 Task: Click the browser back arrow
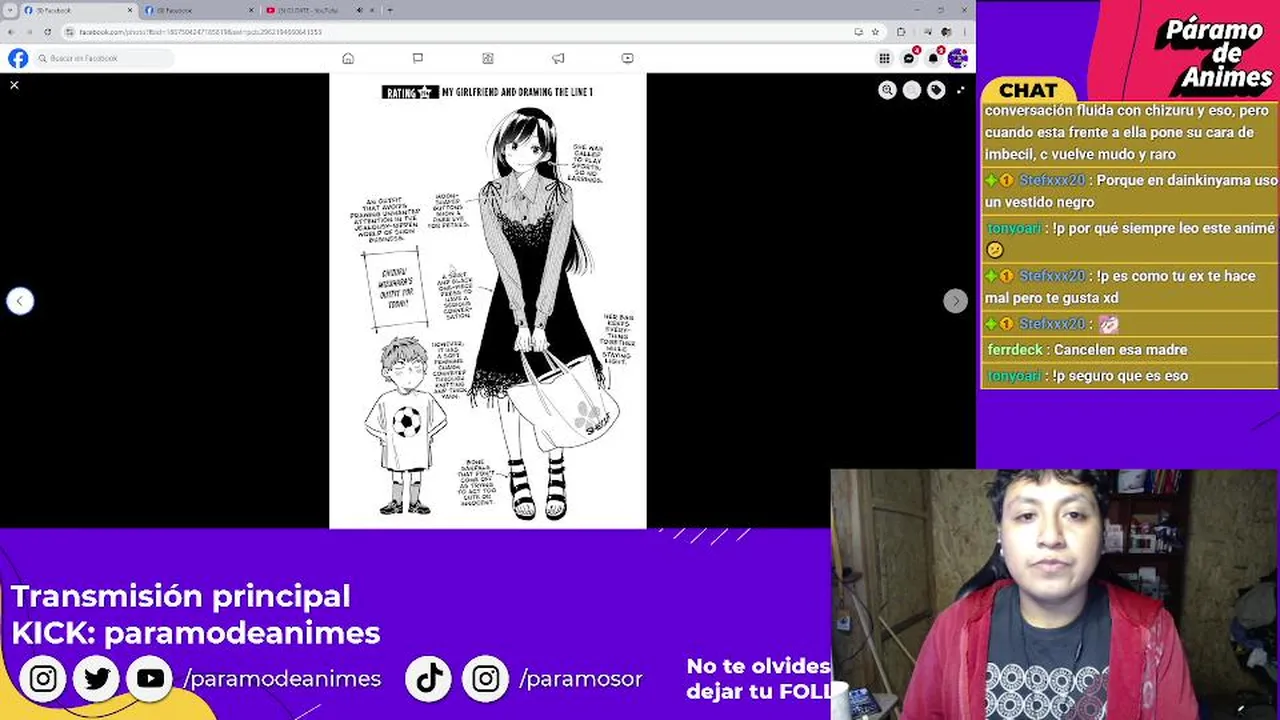pos(10,32)
